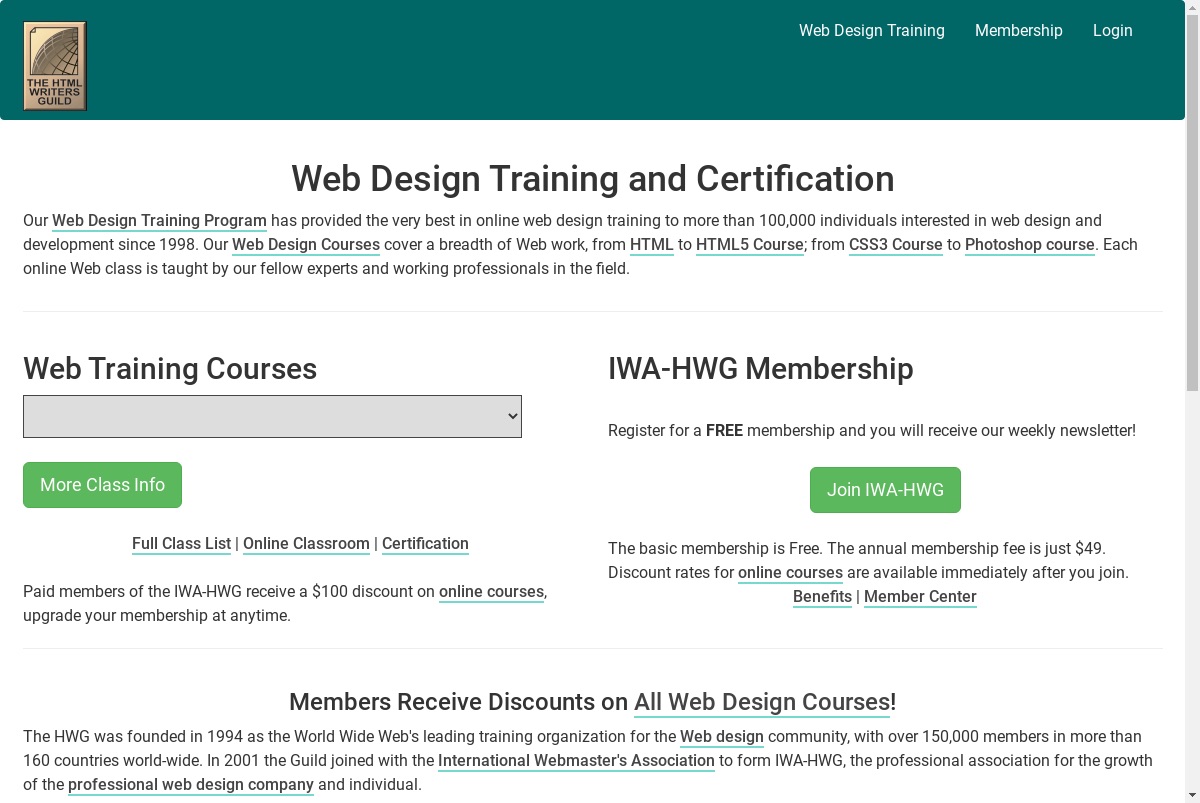Follow the HTML link in intro paragraph
This screenshot has width=1200, height=803.
652,244
